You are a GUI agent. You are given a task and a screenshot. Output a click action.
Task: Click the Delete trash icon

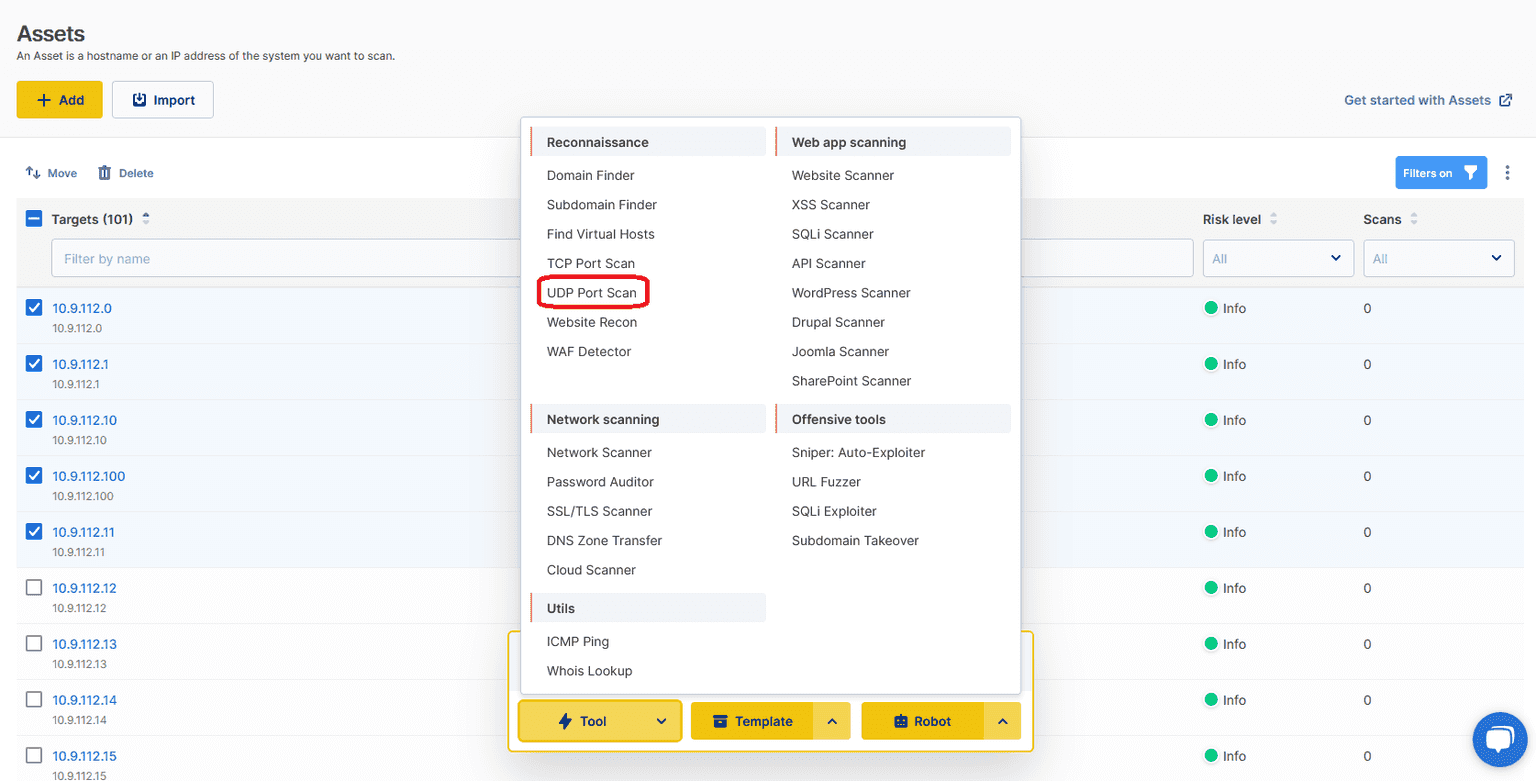coord(103,172)
